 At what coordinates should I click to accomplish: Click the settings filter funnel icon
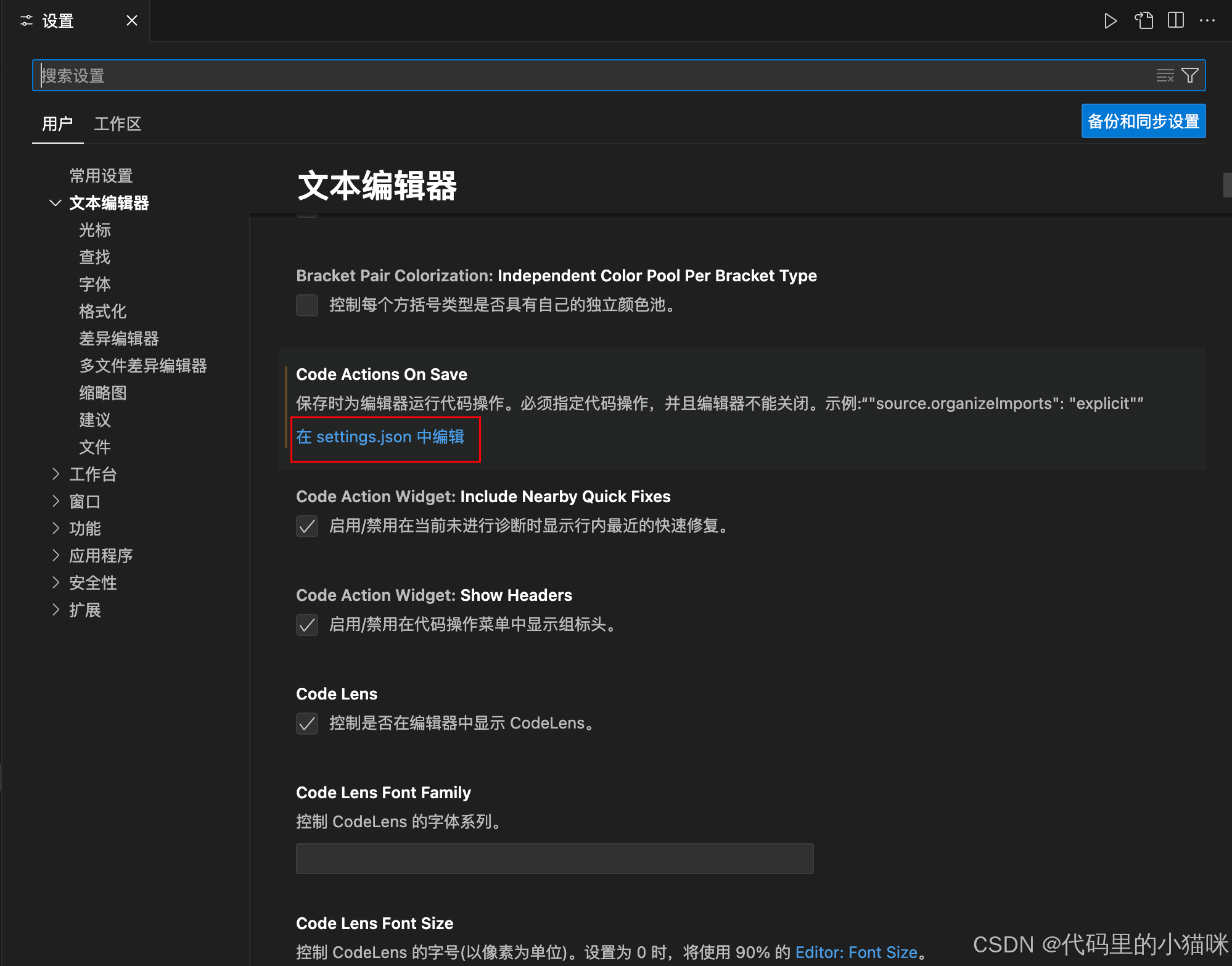pos(1190,76)
